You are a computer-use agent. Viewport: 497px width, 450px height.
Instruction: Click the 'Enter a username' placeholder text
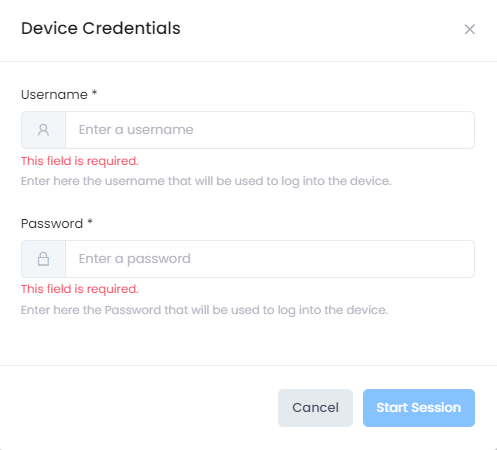click(x=136, y=130)
